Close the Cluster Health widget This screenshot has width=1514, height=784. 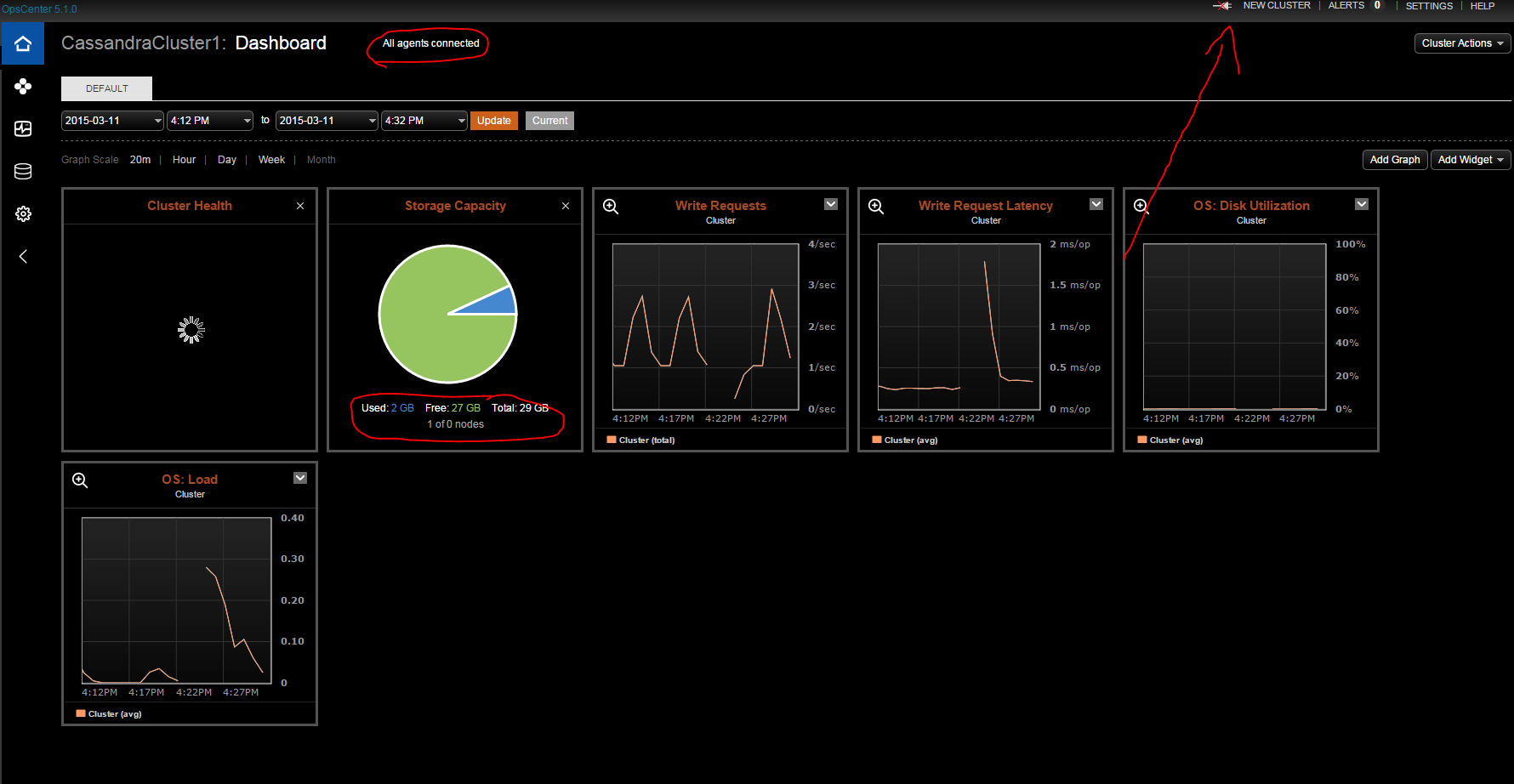pyautogui.click(x=300, y=206)
